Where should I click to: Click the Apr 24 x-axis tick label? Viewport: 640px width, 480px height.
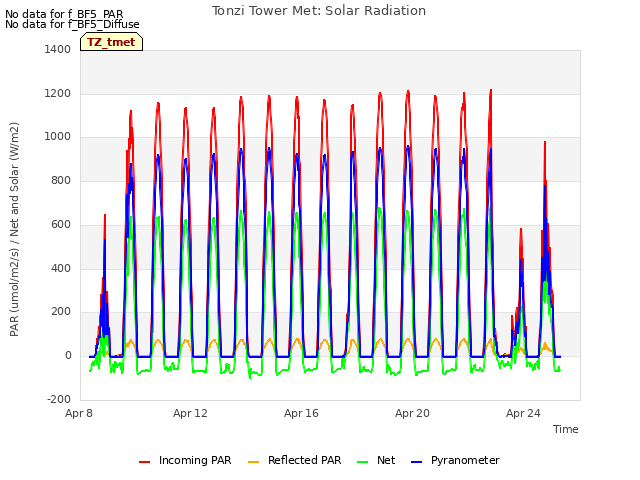523,413
